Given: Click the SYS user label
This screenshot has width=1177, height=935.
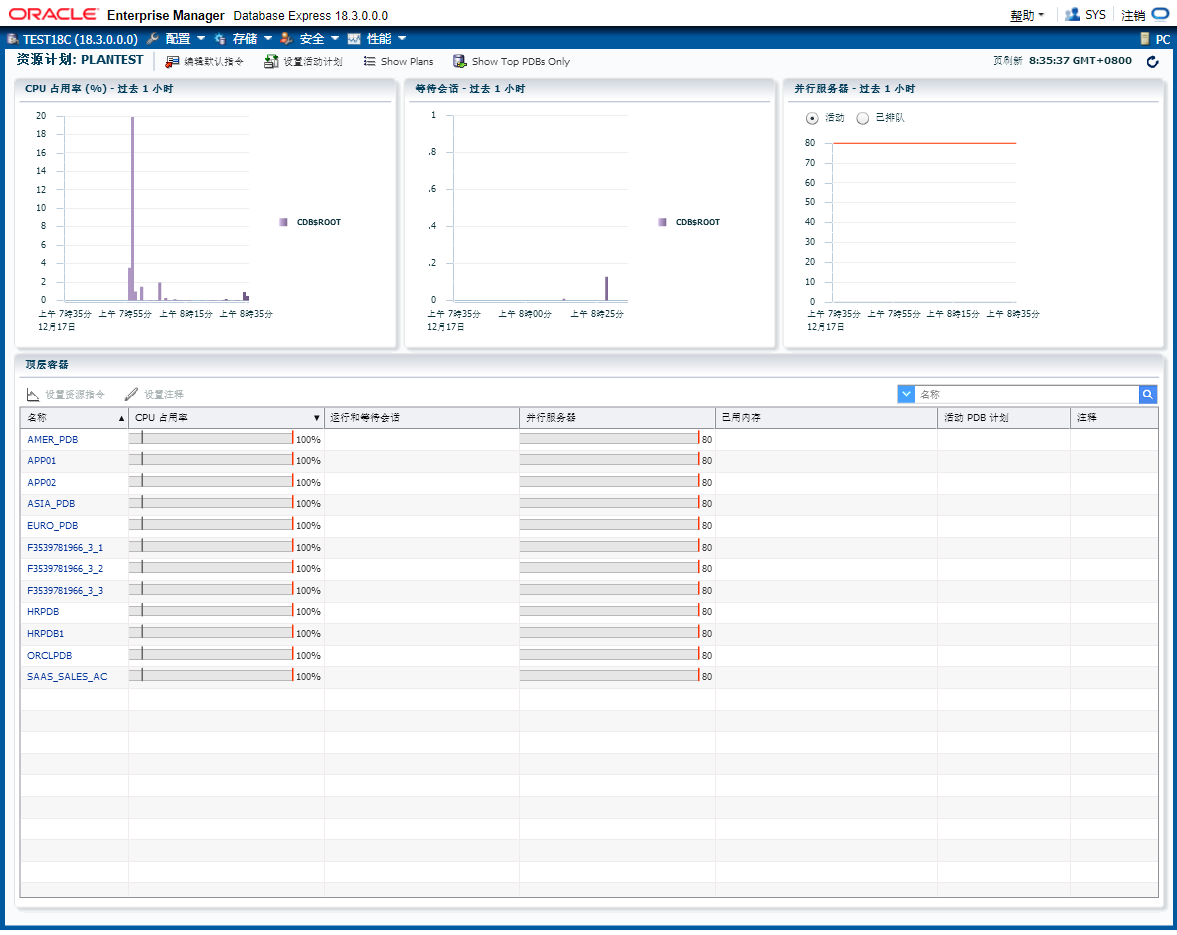Looking at the screenshot, I should click(x=1095, y=15).
